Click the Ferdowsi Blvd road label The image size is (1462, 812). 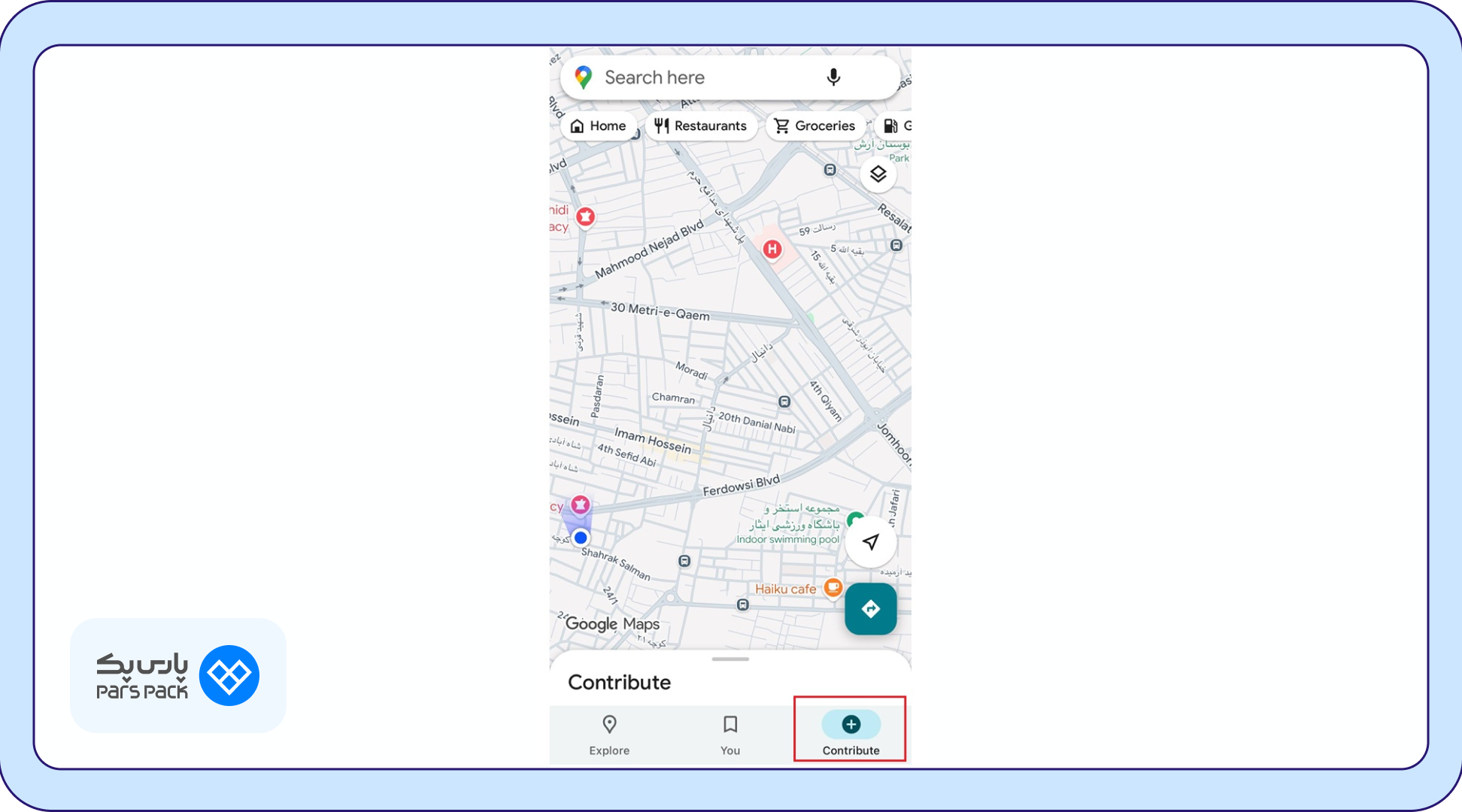(x=741, y=486)
